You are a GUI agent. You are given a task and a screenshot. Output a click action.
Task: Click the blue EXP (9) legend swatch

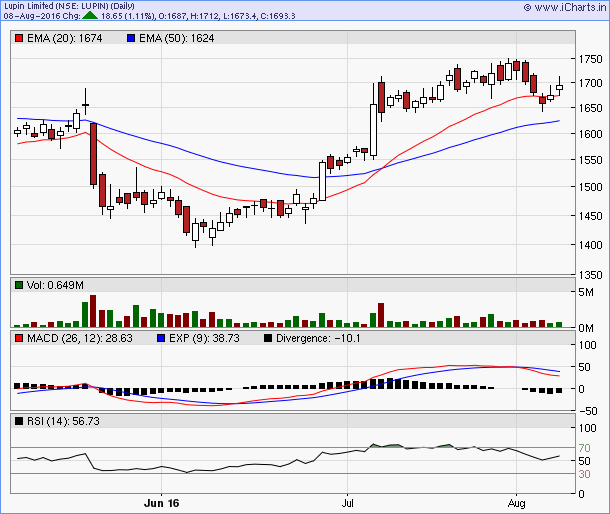point(161,338)
